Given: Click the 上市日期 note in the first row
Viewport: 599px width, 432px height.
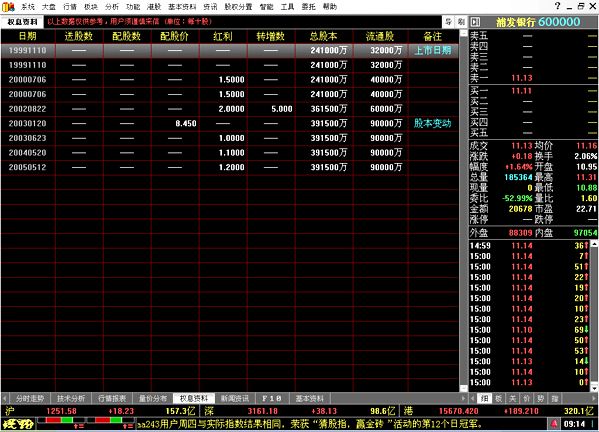Looking at the screenshot, I should (433, 50).
